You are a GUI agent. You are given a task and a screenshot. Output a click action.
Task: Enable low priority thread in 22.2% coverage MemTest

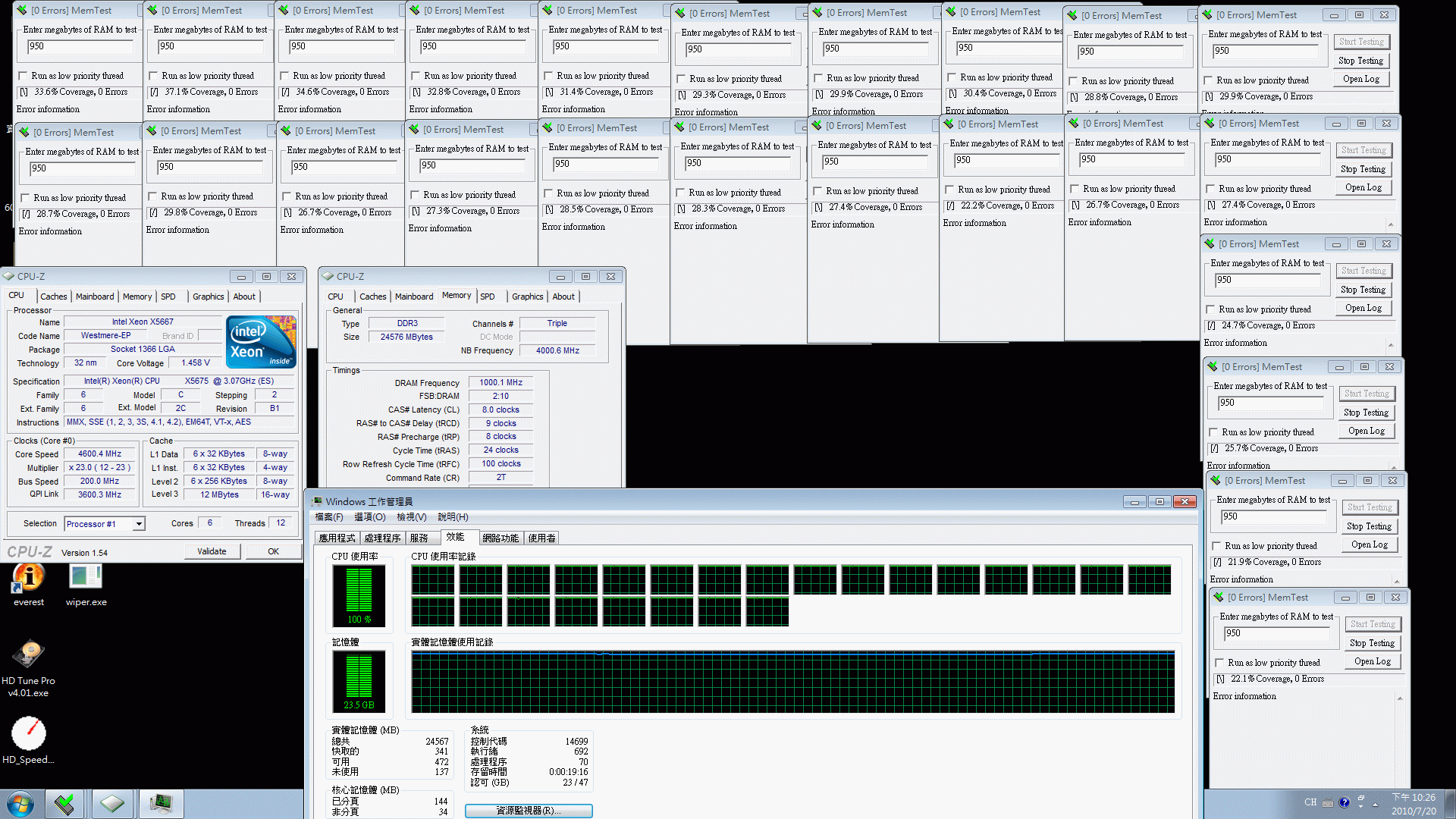click(x=949, y=190)
